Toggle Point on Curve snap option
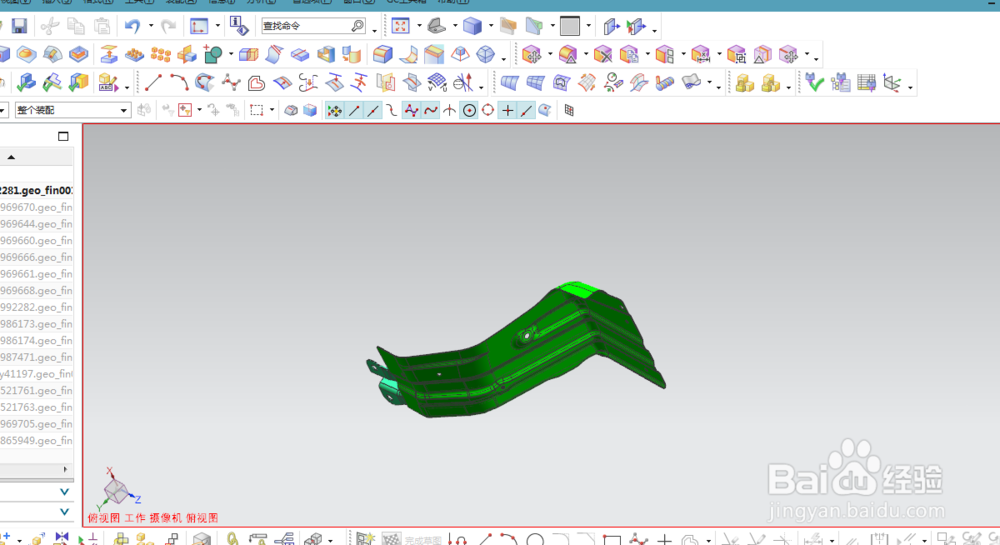The width and height of the screenshot is (1000, 545). pos(526,110)
